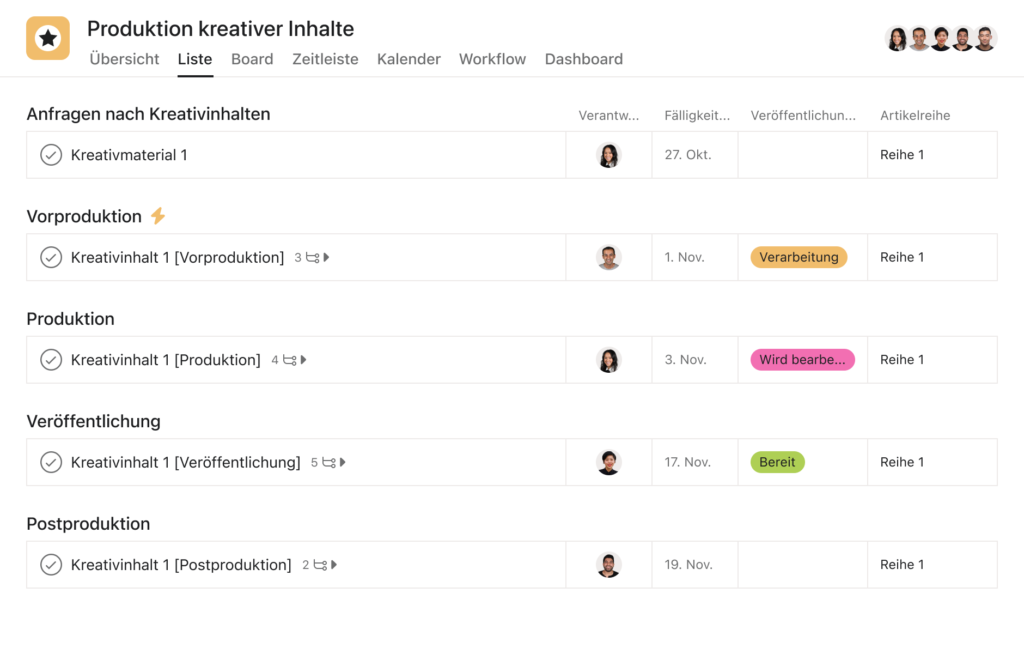This screenshot has height=654, width=1024.
Task: Click assignee avatar on Postproduktion task
Action: [x=608, y=565]
